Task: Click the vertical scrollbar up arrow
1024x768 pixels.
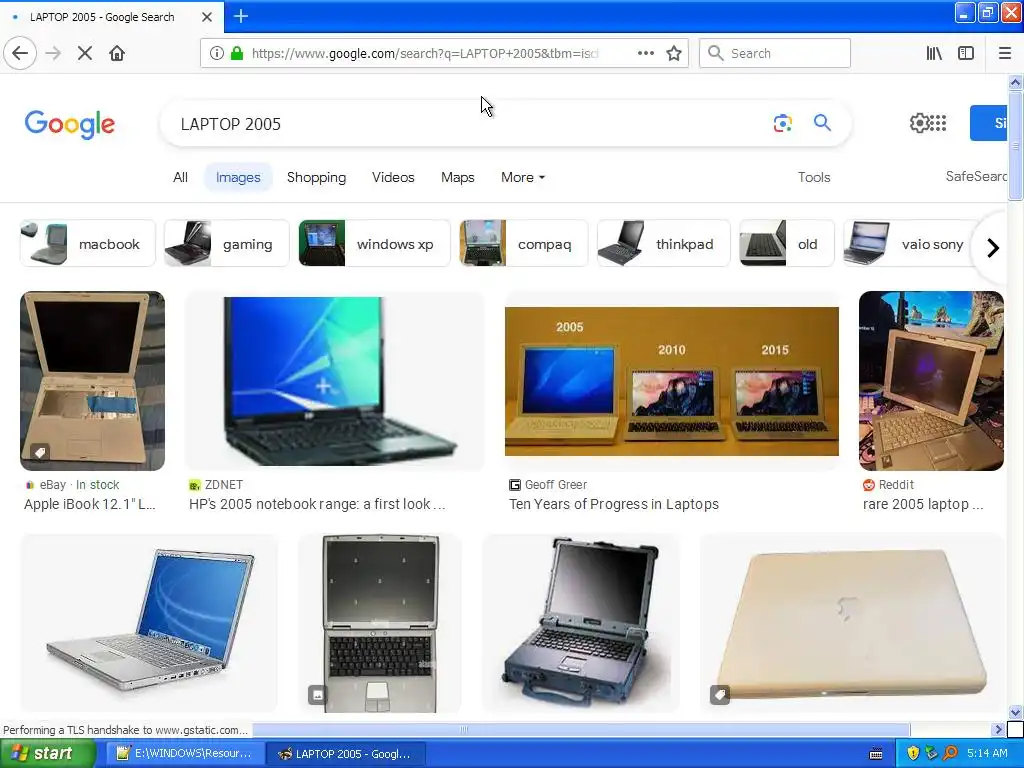Action: (1015, 82)
